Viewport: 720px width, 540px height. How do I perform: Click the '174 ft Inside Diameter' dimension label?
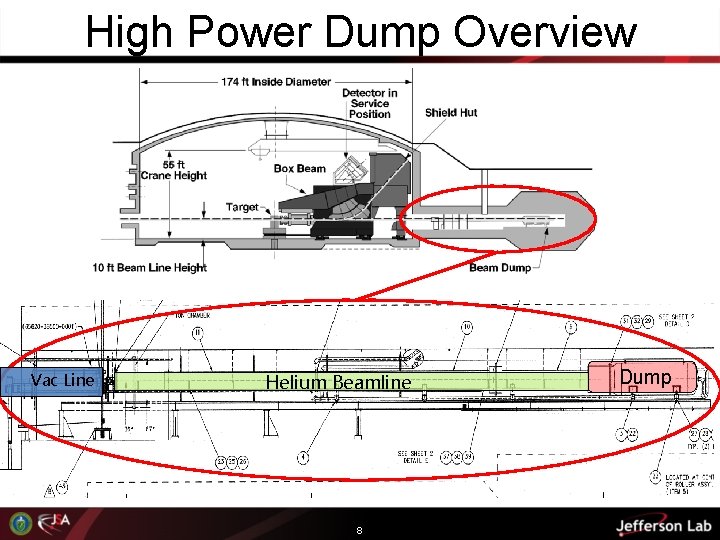pos(276,82)
